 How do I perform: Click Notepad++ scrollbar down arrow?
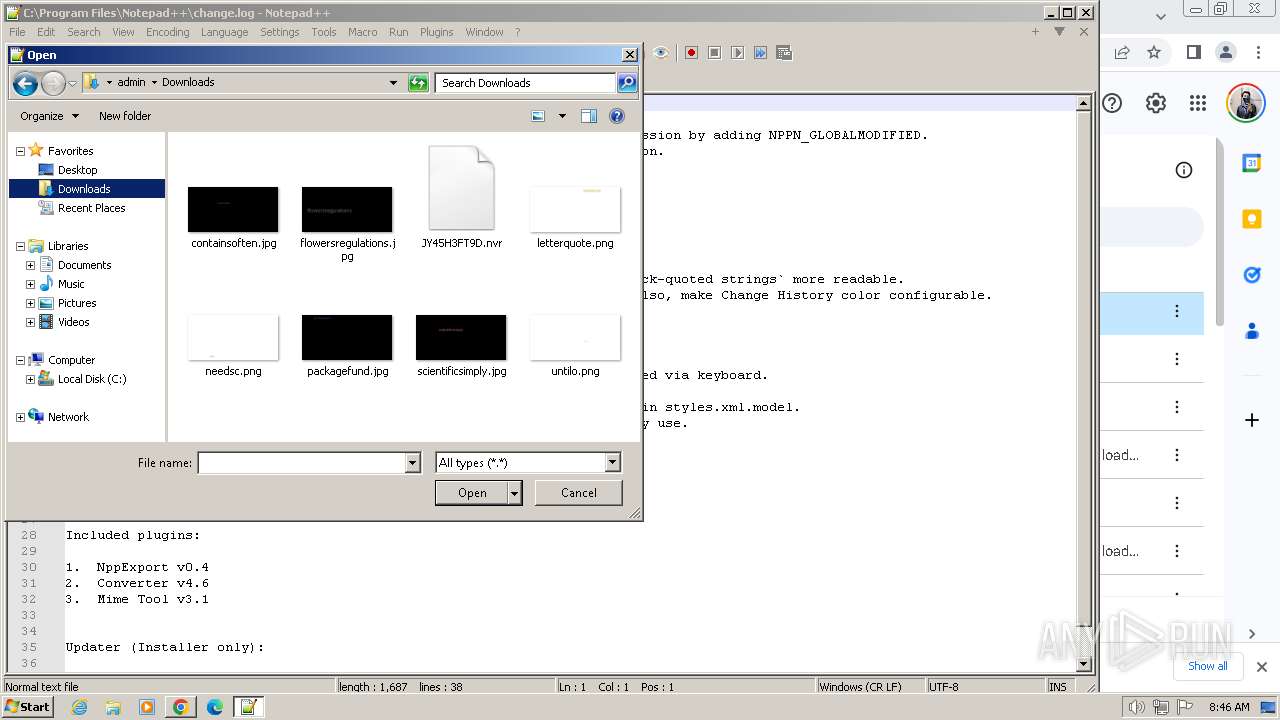pyautogui.click(x=1083, y=664)
